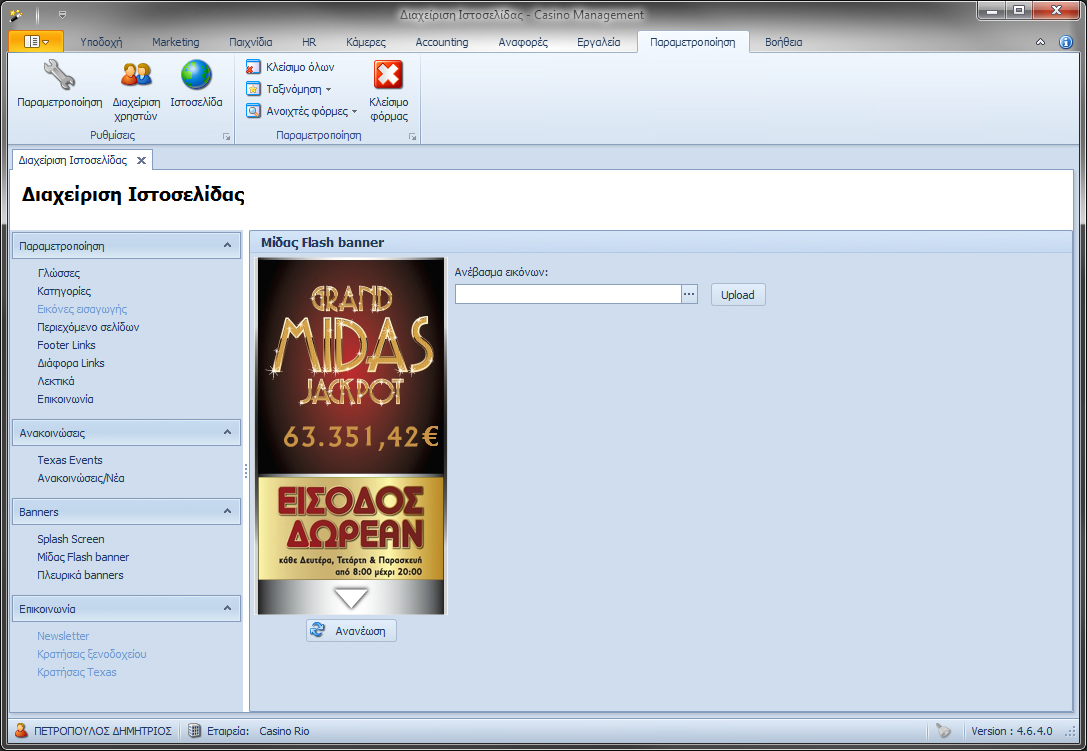The width and height of the screenshot is (1087, 751).
Task: Switch to the Κάμερες ribbon tab
Action: [366, 42]
